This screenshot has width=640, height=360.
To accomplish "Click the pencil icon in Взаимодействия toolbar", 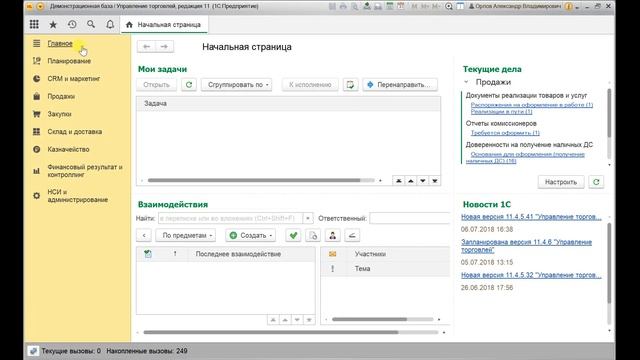I will [x=352, y=235].
